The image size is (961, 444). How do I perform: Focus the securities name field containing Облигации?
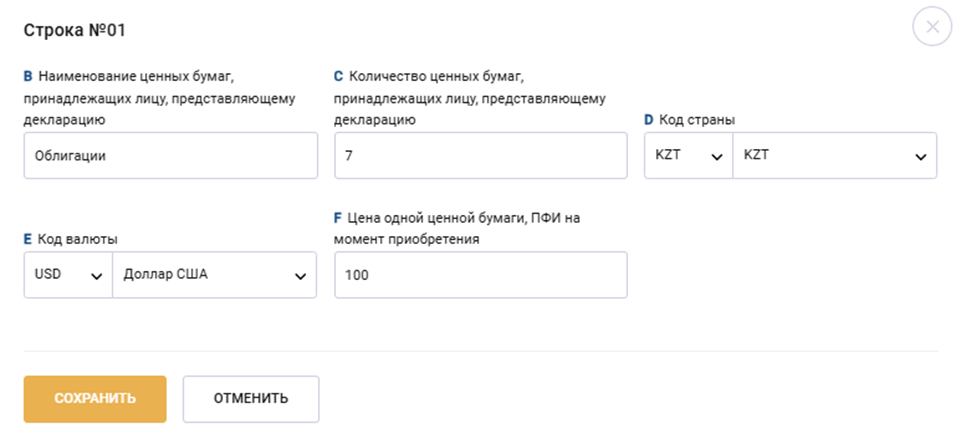click(x=170, y=156)
